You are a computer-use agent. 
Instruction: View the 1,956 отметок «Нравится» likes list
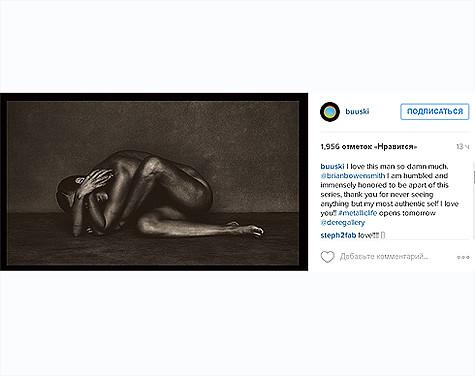369,147
